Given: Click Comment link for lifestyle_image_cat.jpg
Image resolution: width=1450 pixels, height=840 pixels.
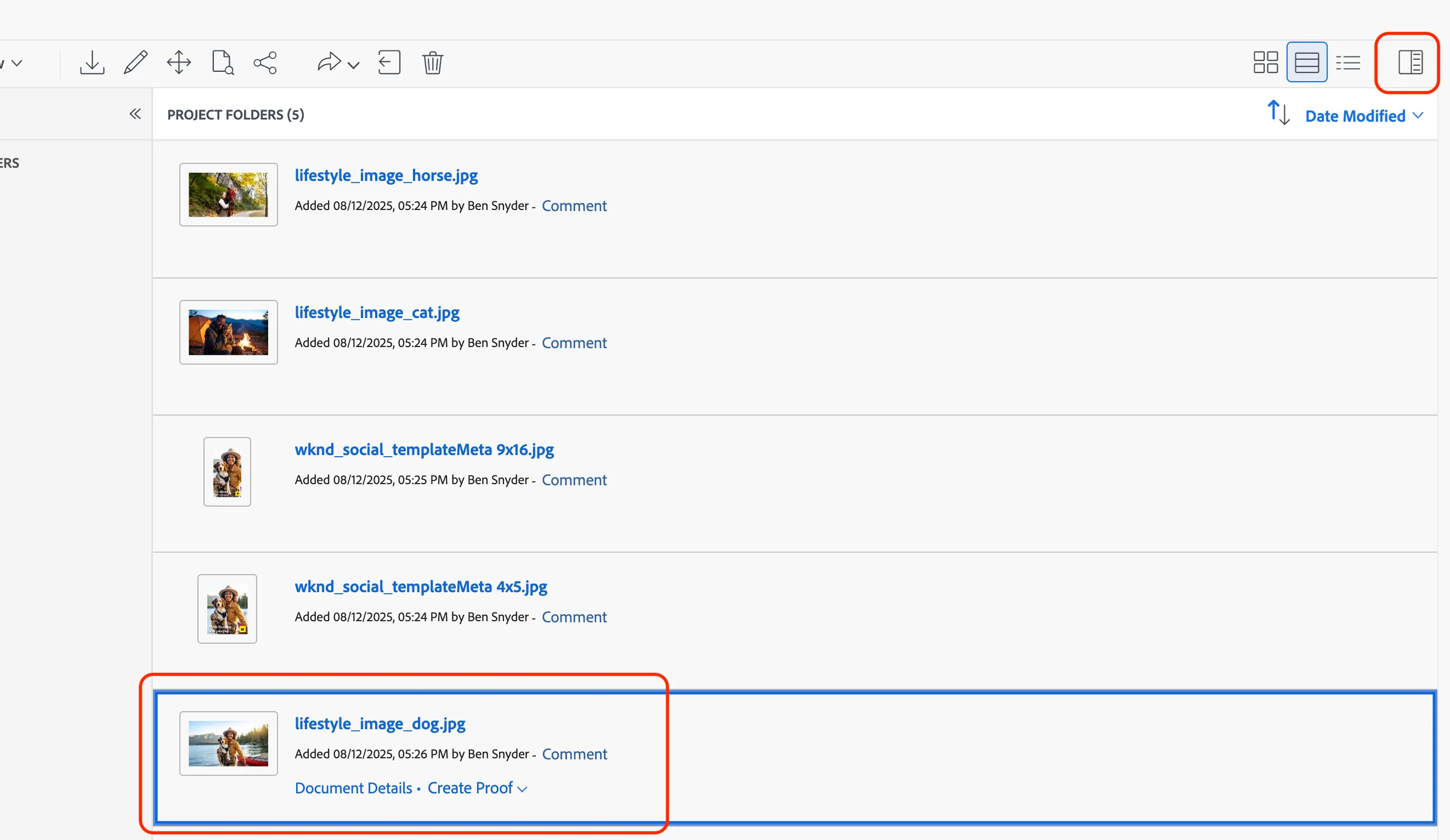Looking at the screenshot, I should click(x=574, y=342).
